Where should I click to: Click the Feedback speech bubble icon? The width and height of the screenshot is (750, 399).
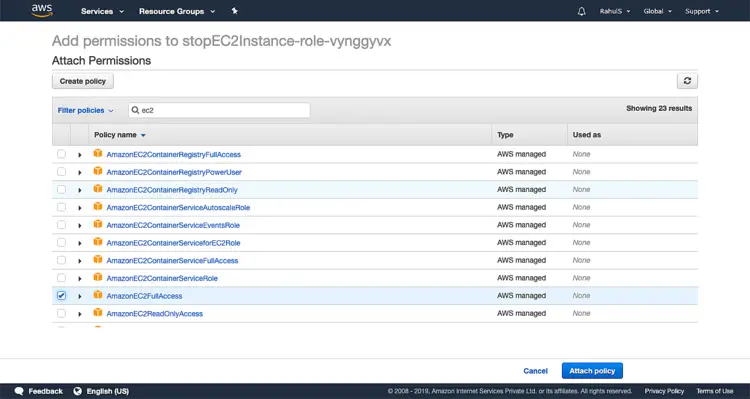pos(19,391)
